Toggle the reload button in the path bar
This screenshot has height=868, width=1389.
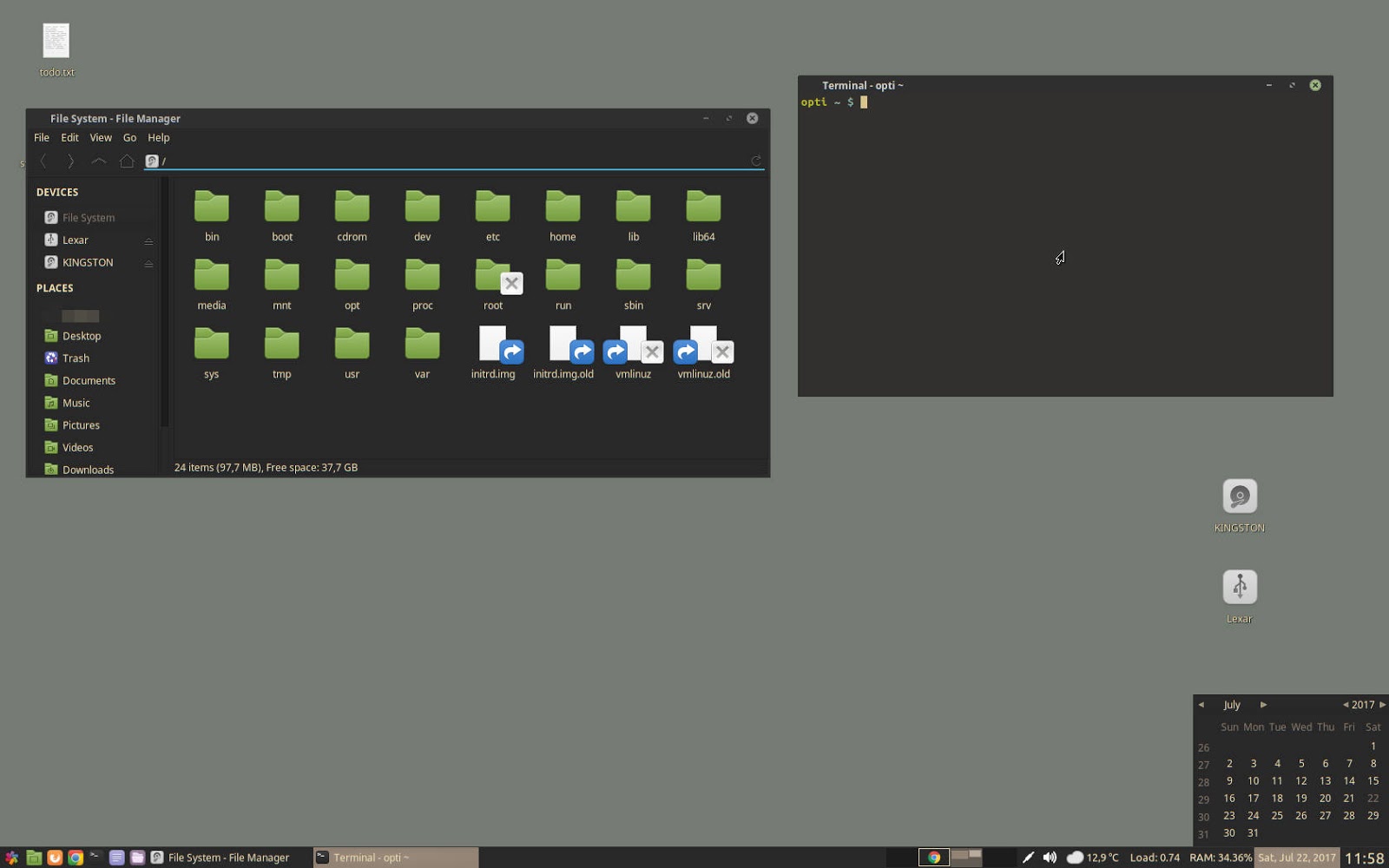(x=754, y=161)
